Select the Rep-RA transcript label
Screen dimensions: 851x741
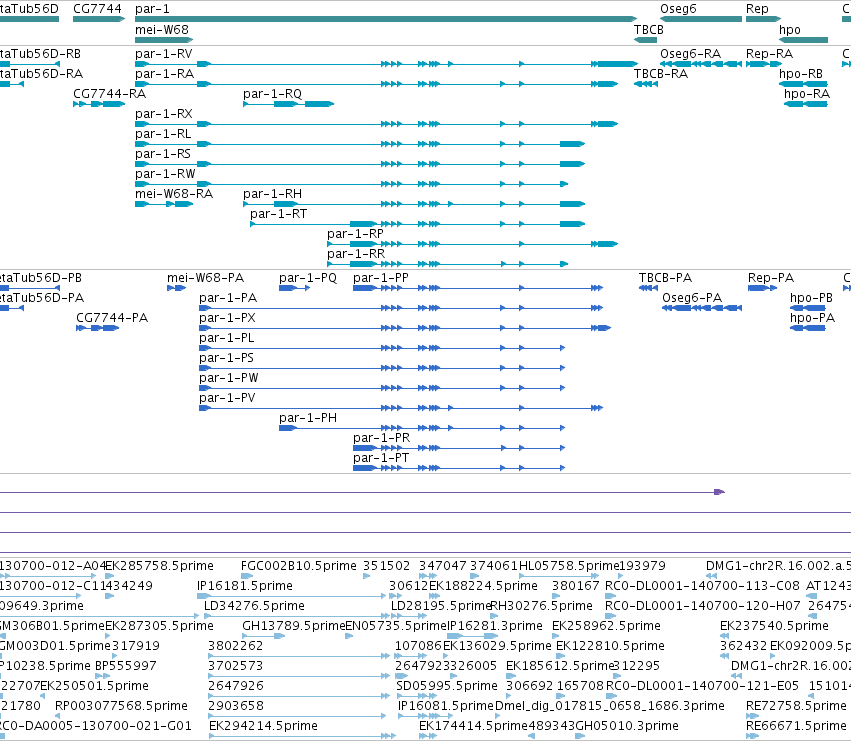tap(769, 54)
